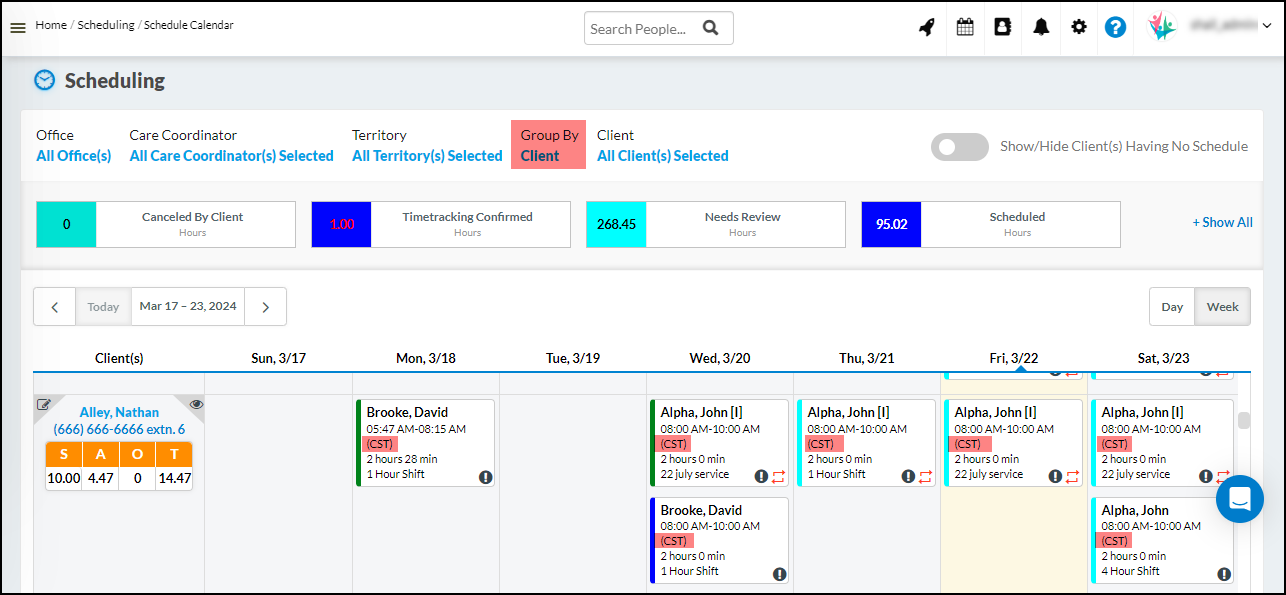Open the calendar icon in header
The width and height of the screenshot is (1286, 595).
(x=965, y=28)
